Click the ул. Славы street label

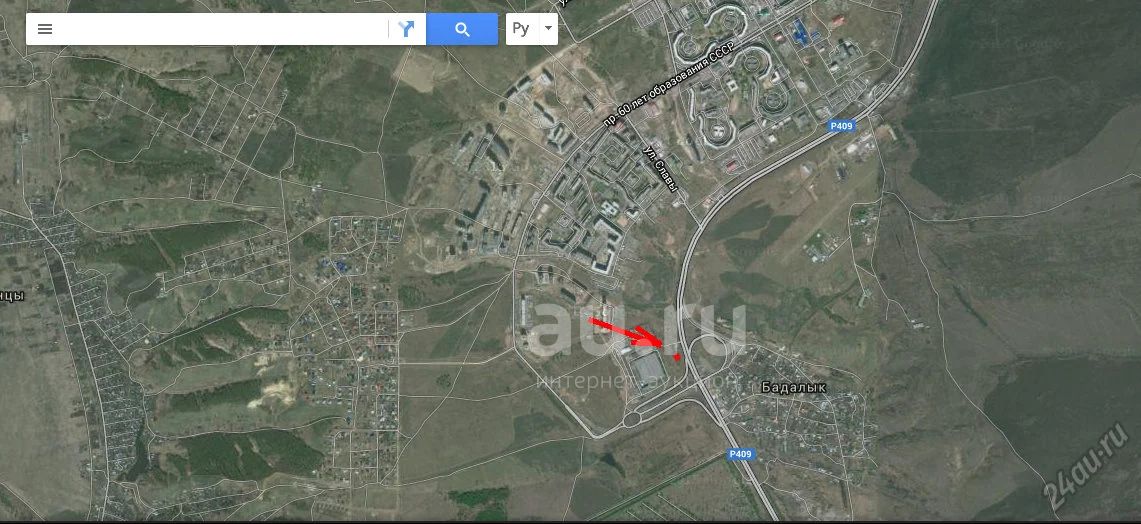coord(661,169)
